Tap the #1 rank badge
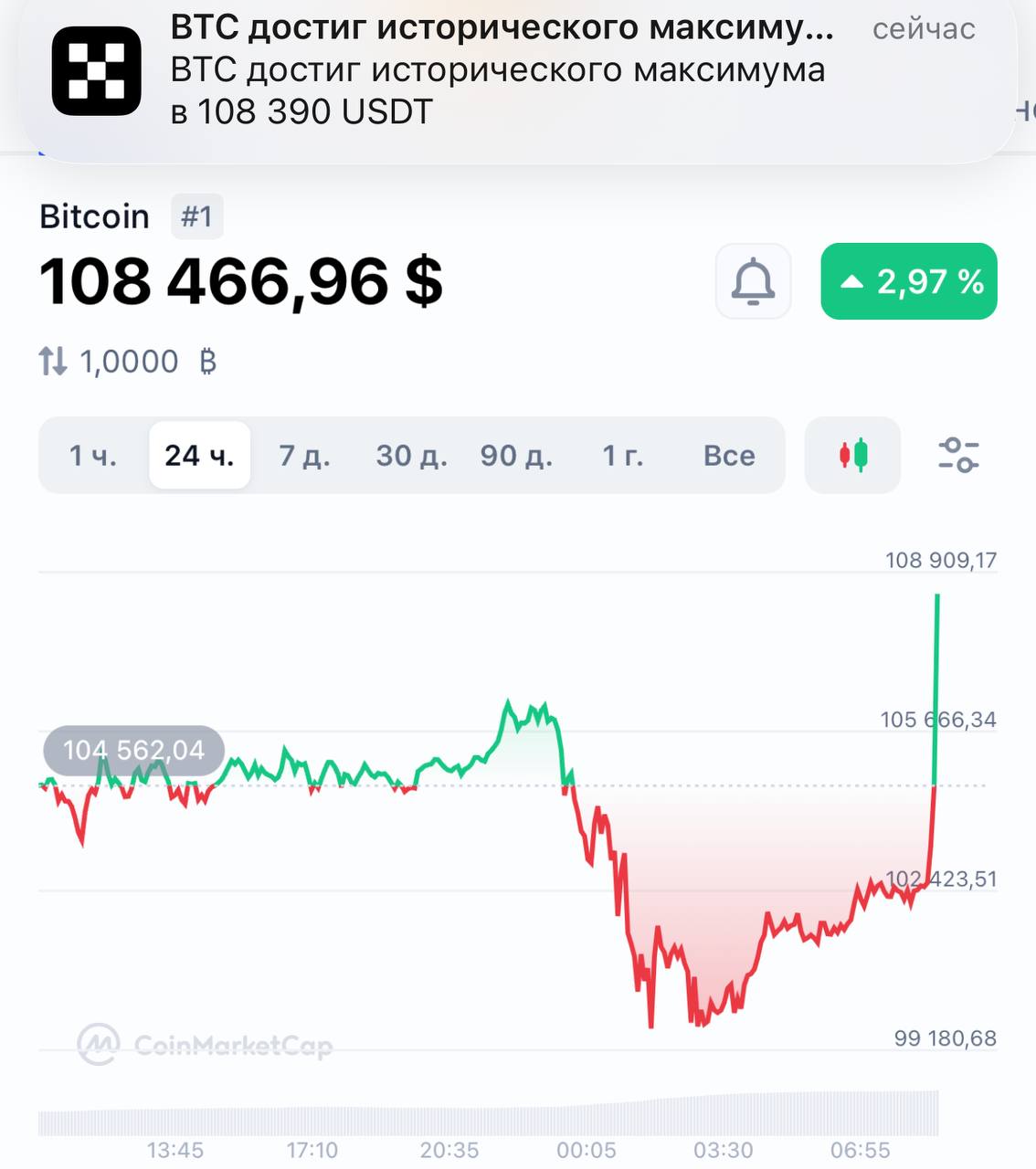This screenshot has width=1036, height=1169. (x=196, y=216)
